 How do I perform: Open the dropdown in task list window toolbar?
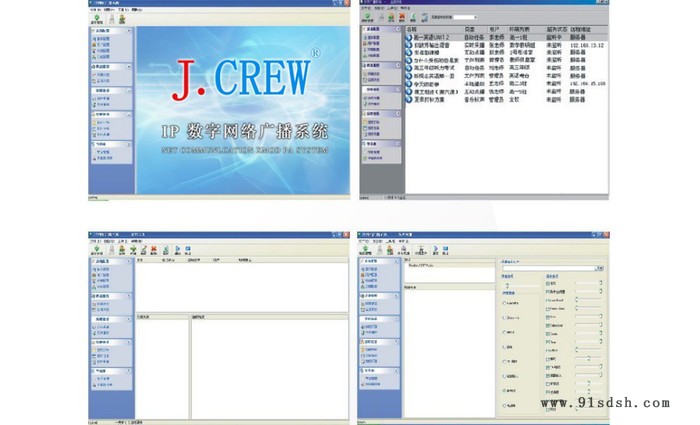coord(475,17)
